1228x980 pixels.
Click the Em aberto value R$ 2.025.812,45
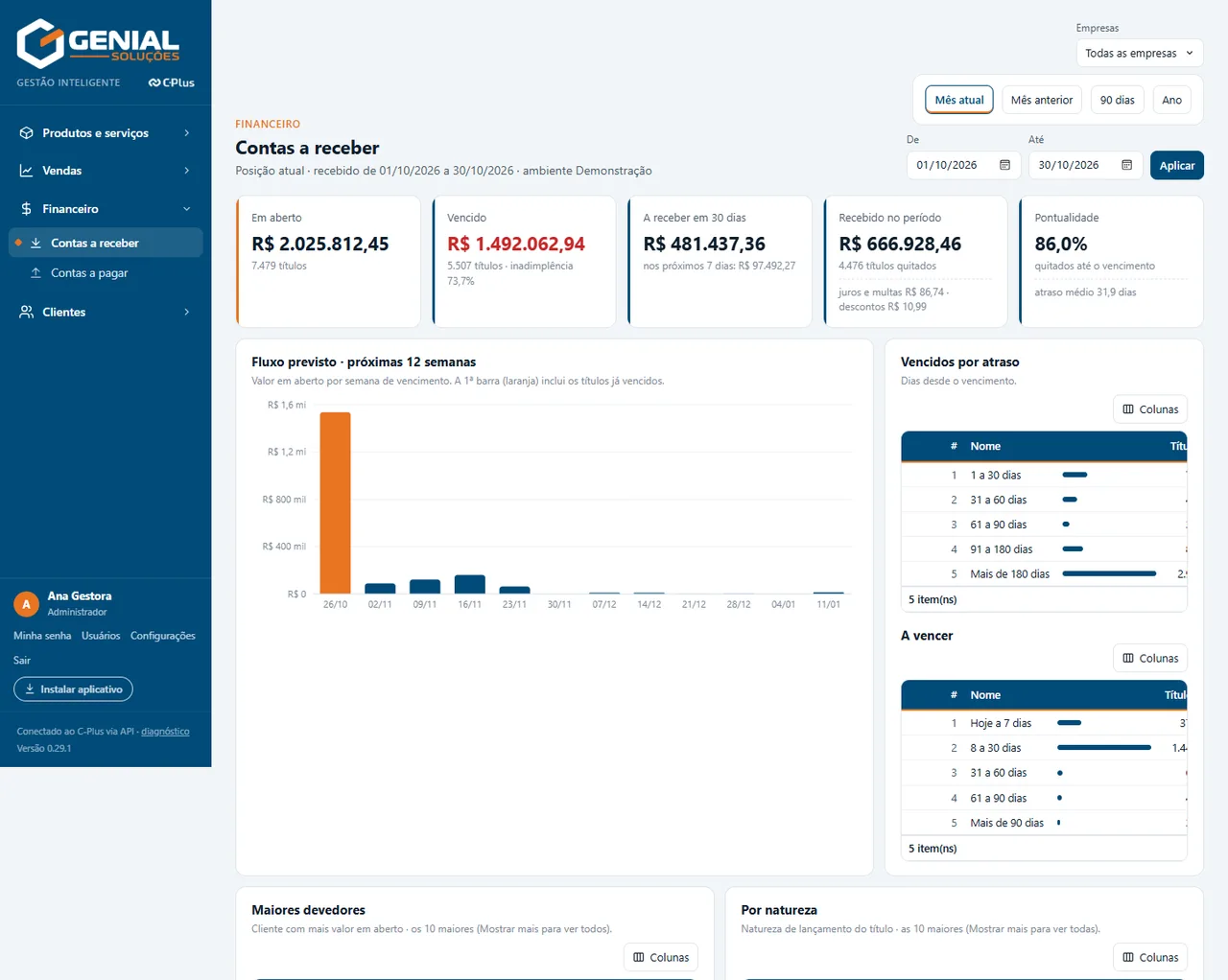320,245
